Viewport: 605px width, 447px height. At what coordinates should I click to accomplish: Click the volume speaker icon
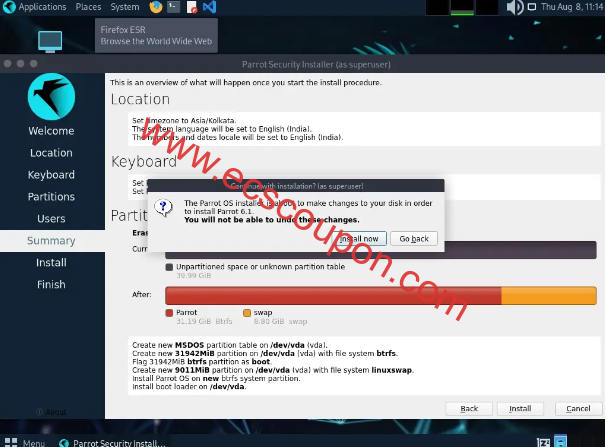pyautogui.click(x=515, y=7)
